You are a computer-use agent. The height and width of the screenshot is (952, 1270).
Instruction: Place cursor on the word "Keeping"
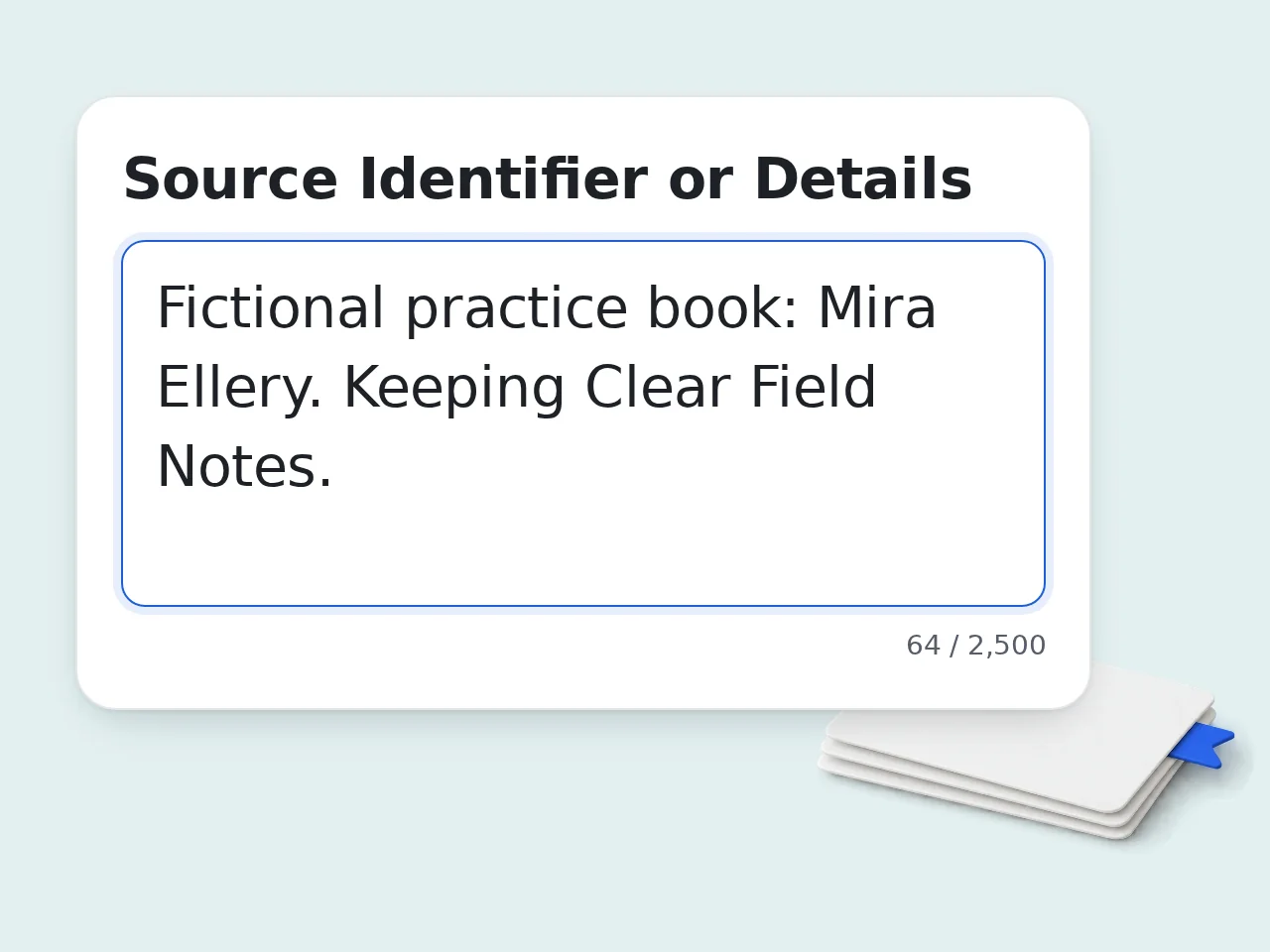(454, 388)
